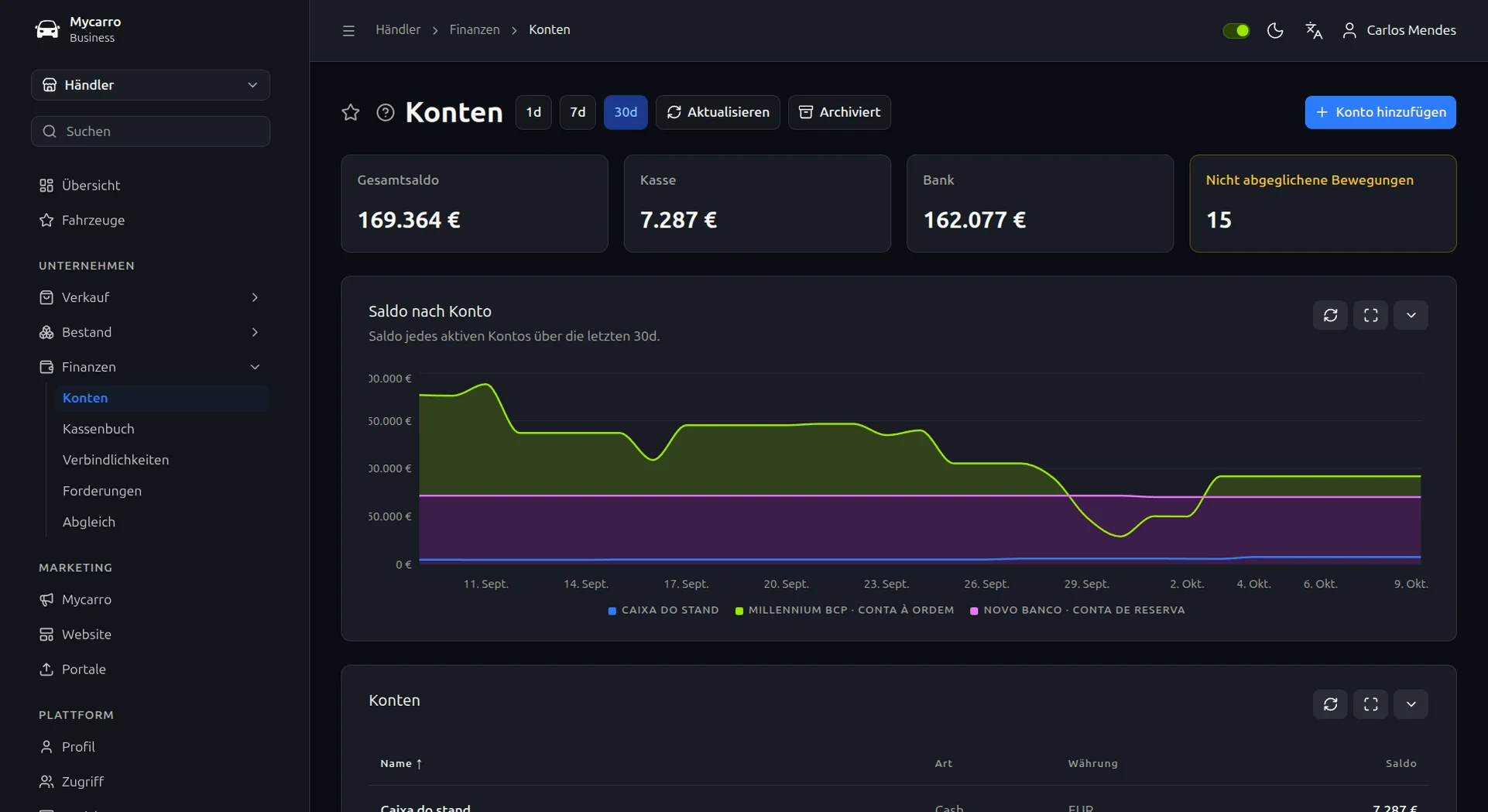Open the Archiviert accounts view
The image size is (1488, 812).
coord(839,112)
